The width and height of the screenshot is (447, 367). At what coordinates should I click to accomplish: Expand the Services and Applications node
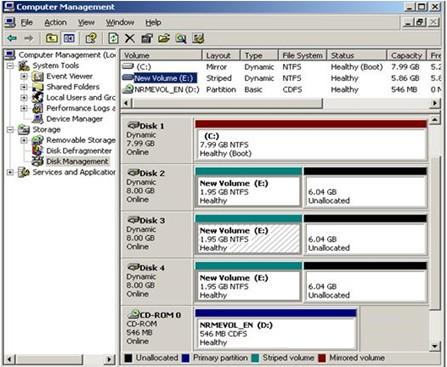click(x=10, y=172)
